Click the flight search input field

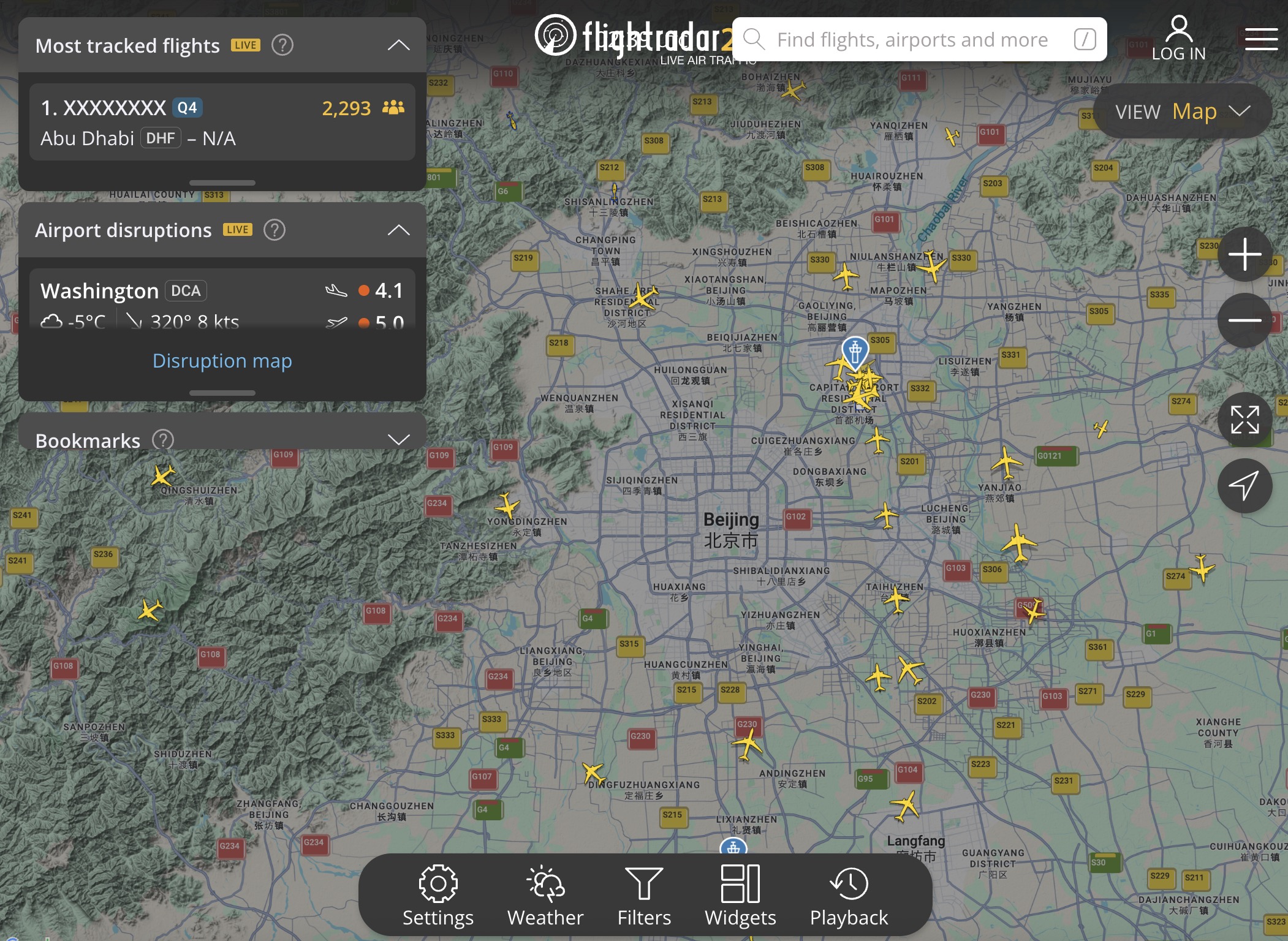tap(912, 40)
